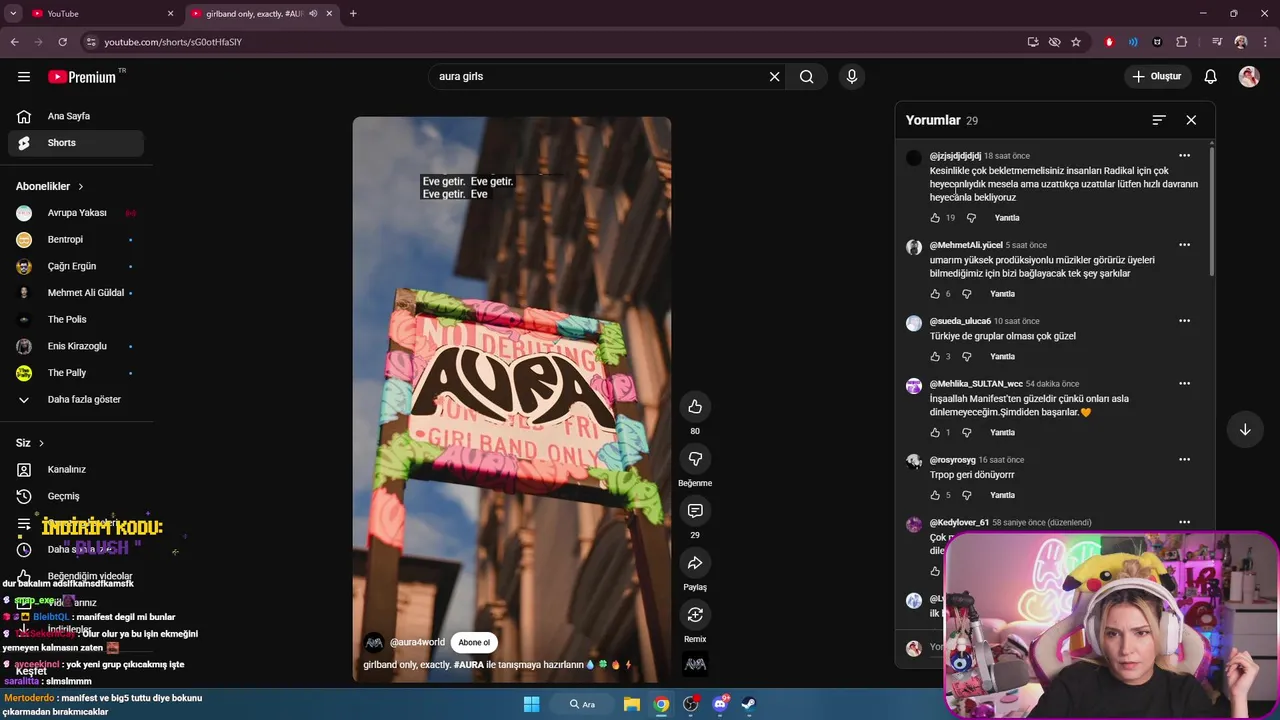Open The Polis subscription channel
Screen dimensions: 1280x720
[x=76, y=319]
